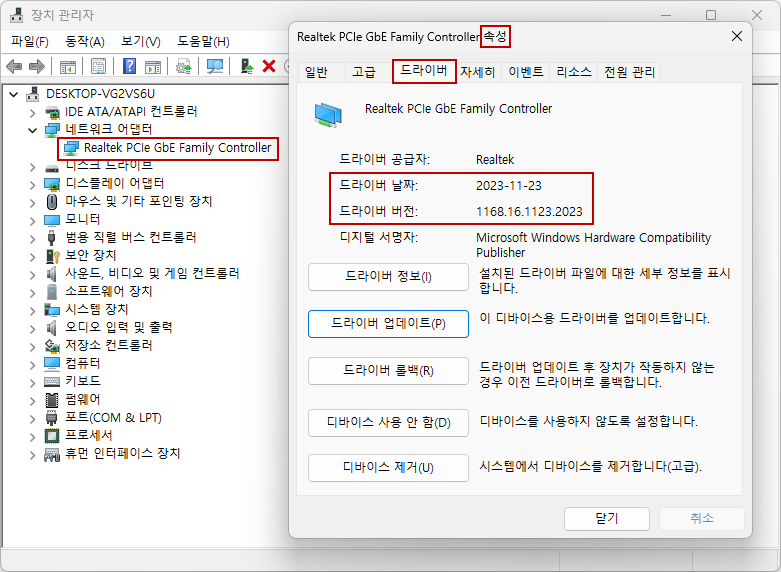Expand the 저장소 컨트롤러 node
This screenshot has height=572, width=781.
tap(32, 346)
